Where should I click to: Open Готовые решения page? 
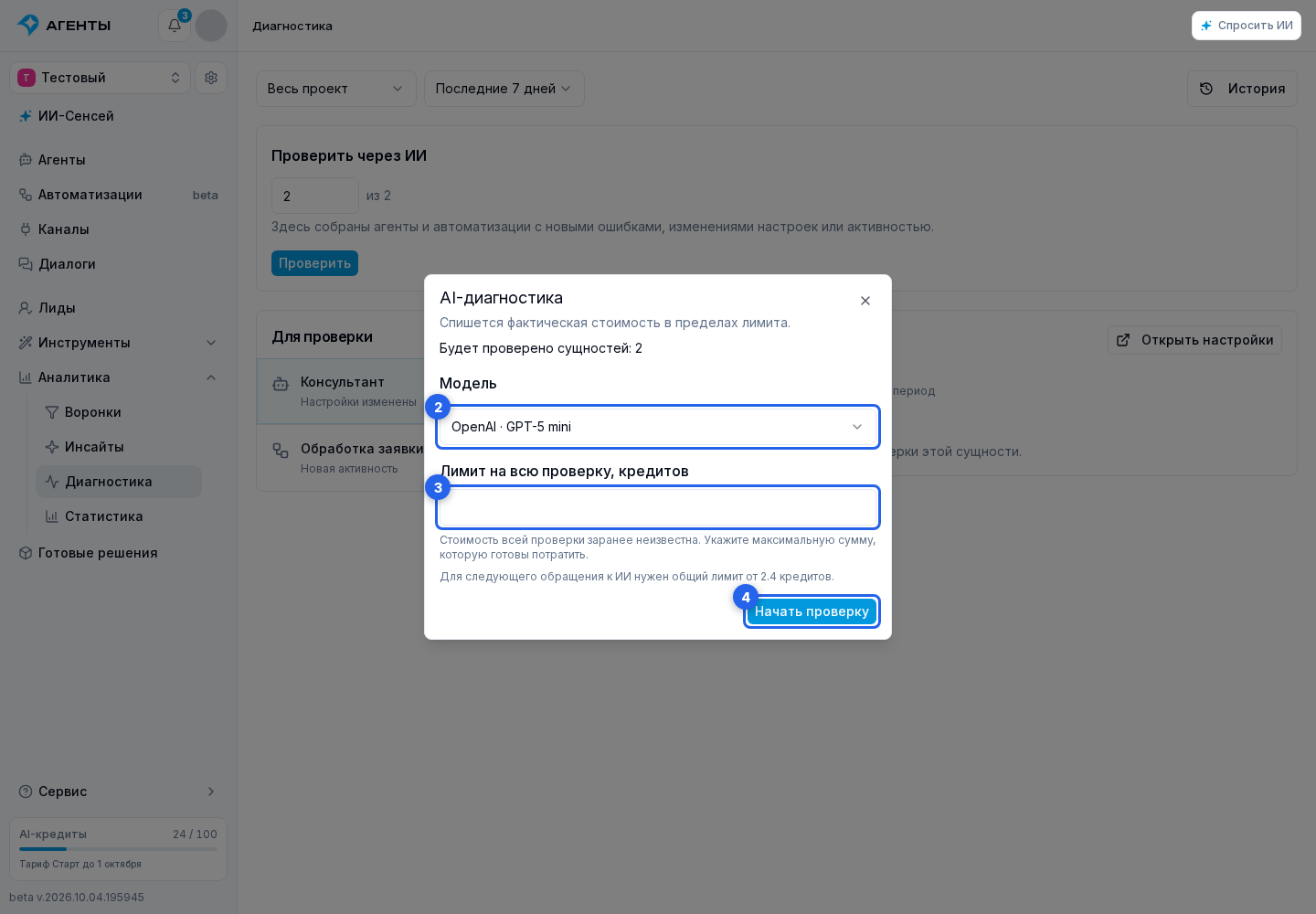tap(119, 553)
